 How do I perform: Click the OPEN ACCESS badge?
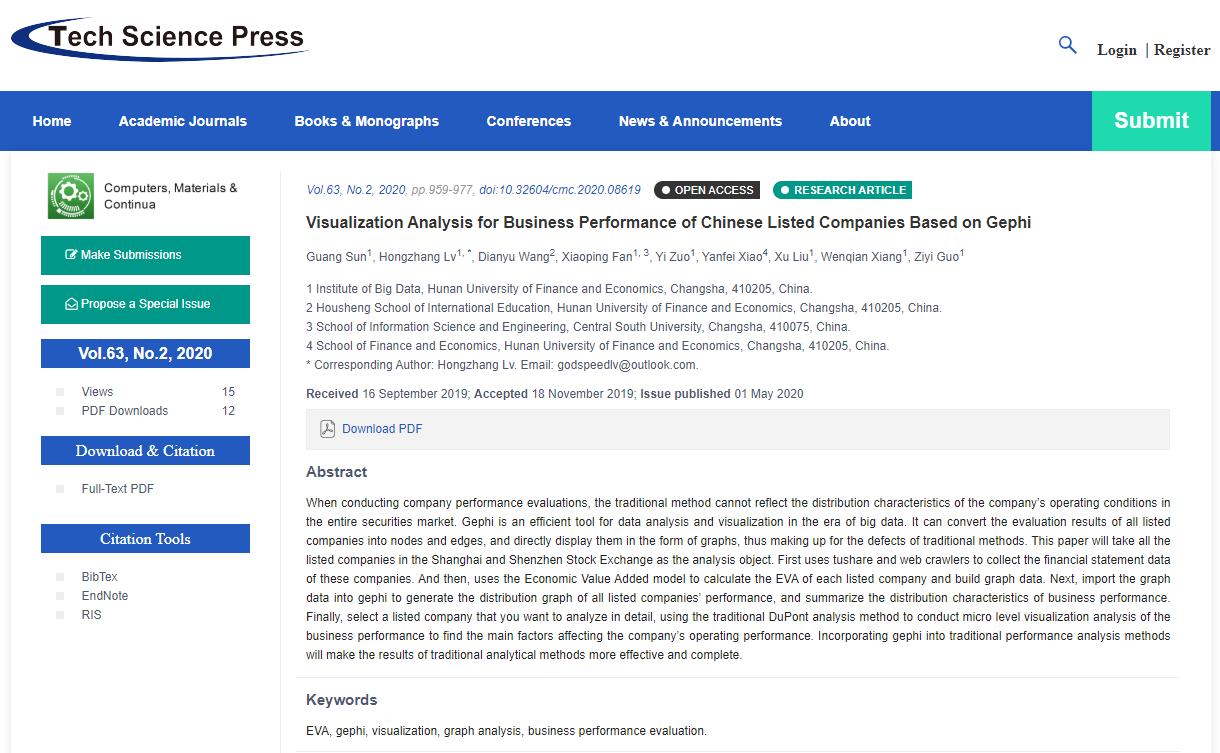click(x=707, y=190)
